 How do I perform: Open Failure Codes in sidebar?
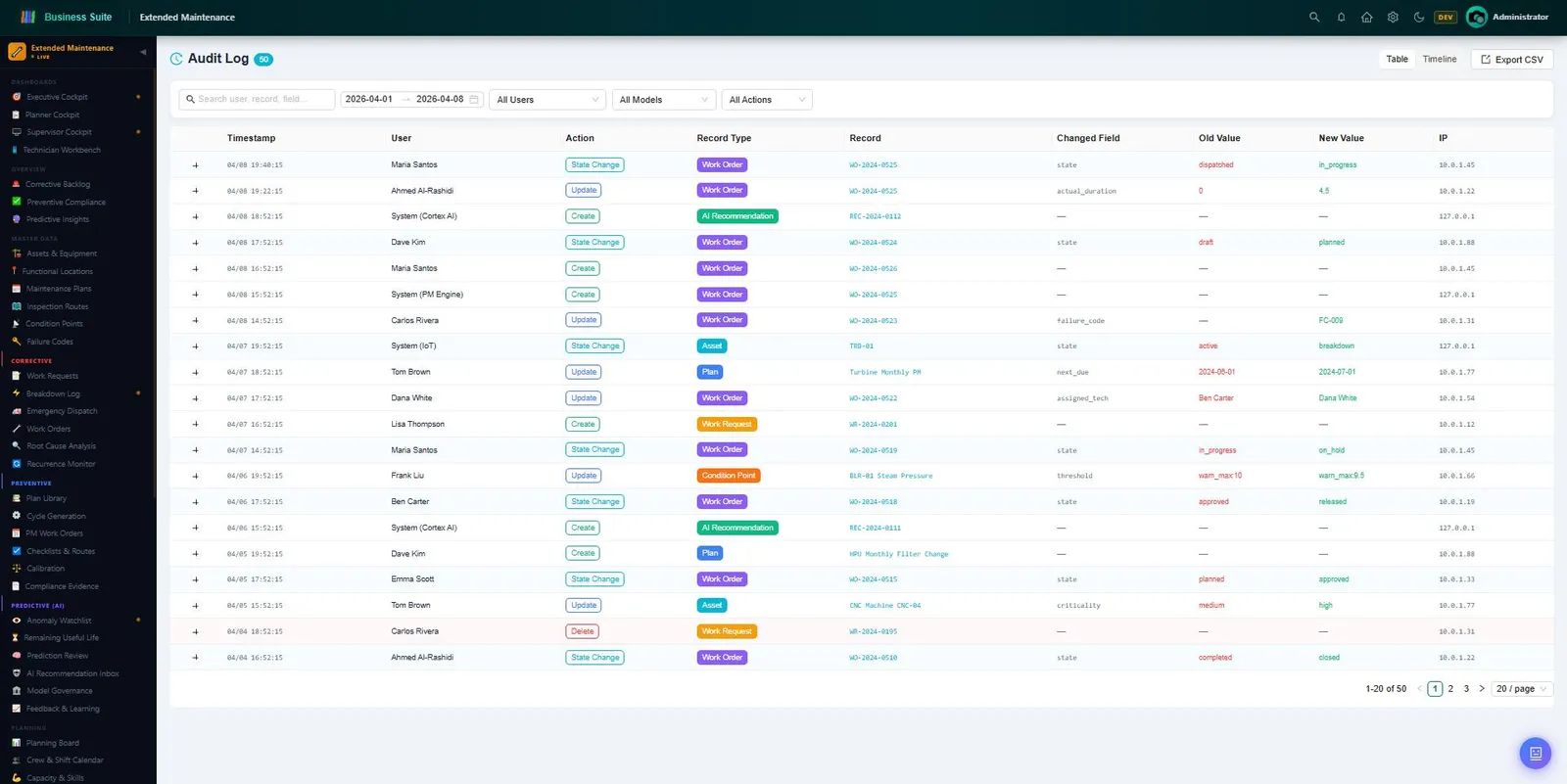click(49, 342)
